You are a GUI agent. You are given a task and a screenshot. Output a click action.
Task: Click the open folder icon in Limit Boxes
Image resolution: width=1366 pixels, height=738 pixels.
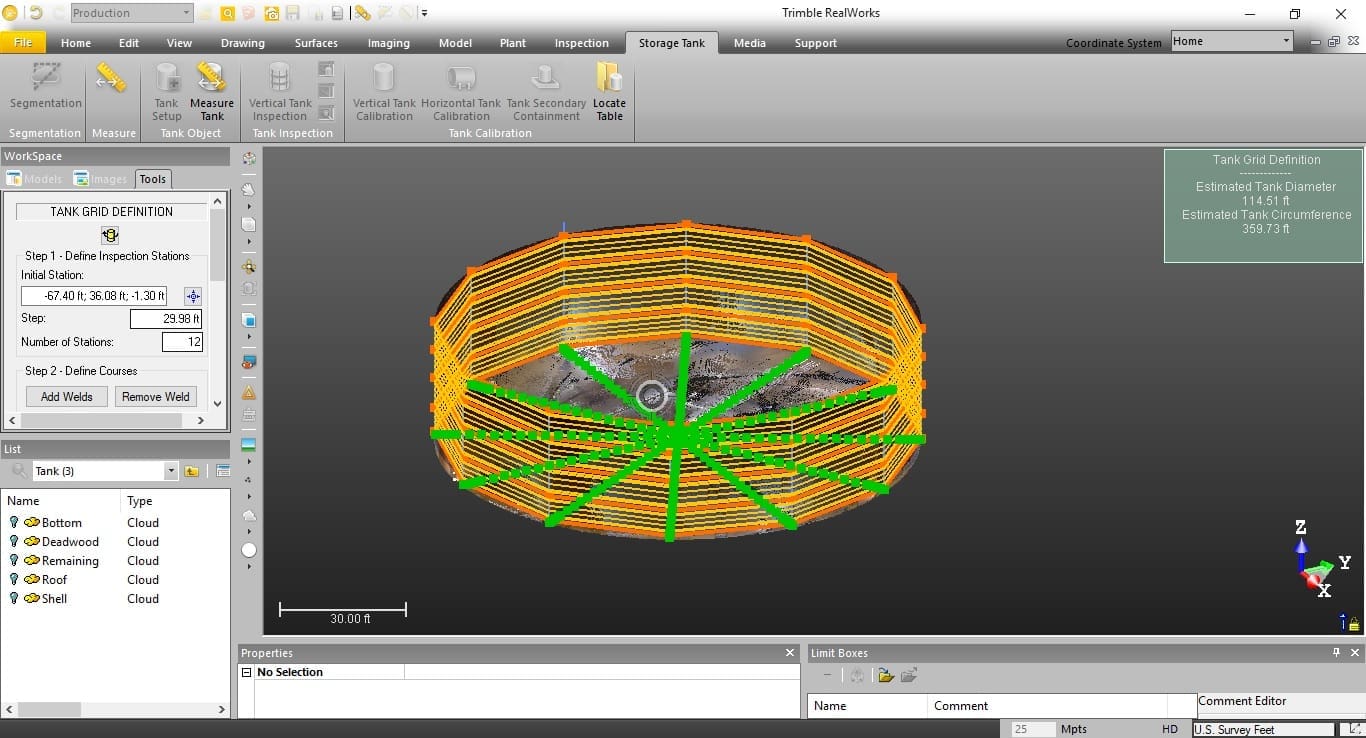(x=885, y=676)
